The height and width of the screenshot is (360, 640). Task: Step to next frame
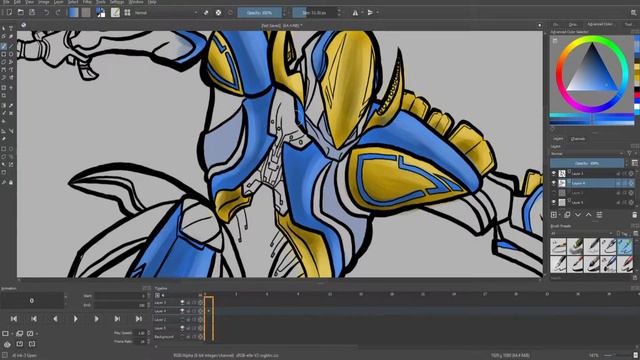pyautogui.click(x=96, y=318)
